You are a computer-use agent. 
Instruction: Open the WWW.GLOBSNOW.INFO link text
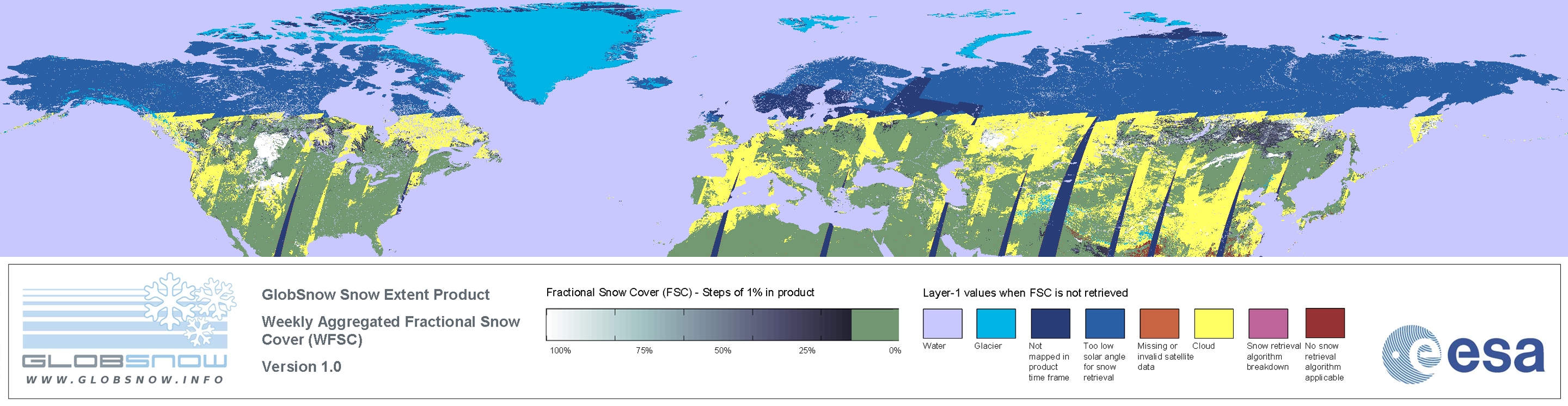pos(125,380)
